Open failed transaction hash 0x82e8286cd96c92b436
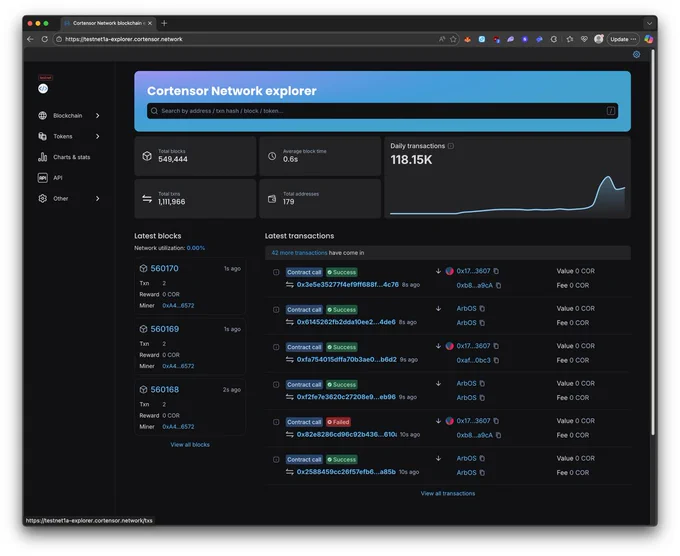Viewport: 680px width, 556px height. tap(347, 435)
